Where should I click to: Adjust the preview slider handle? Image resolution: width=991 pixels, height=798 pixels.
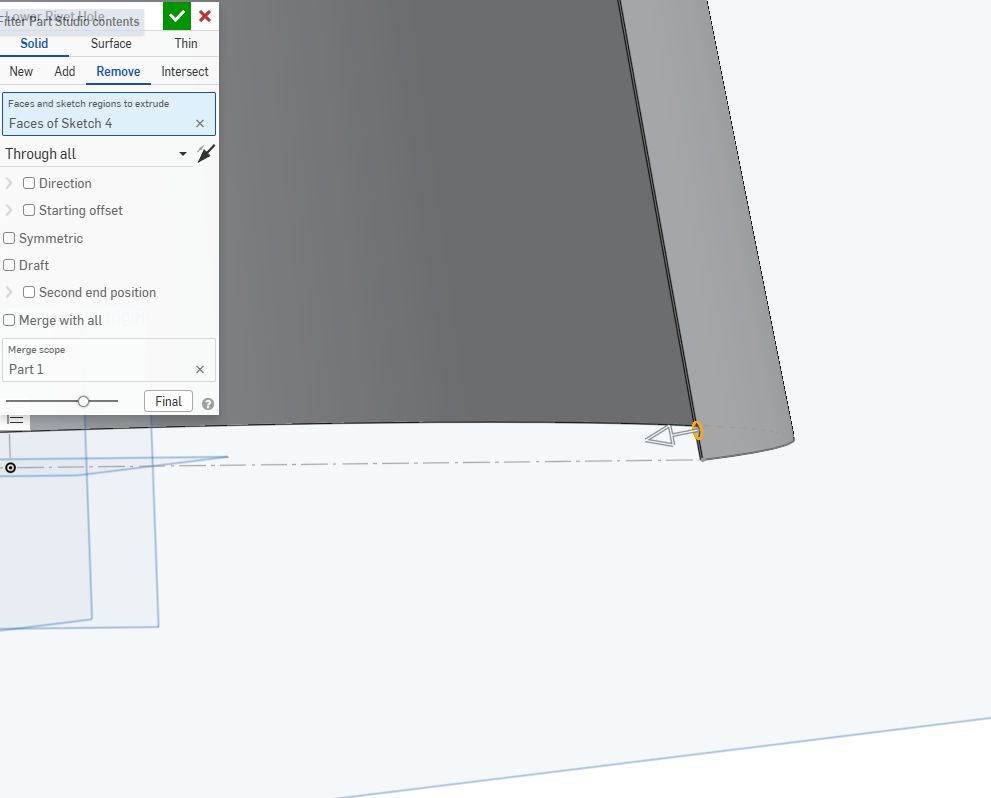pos(83,401)
